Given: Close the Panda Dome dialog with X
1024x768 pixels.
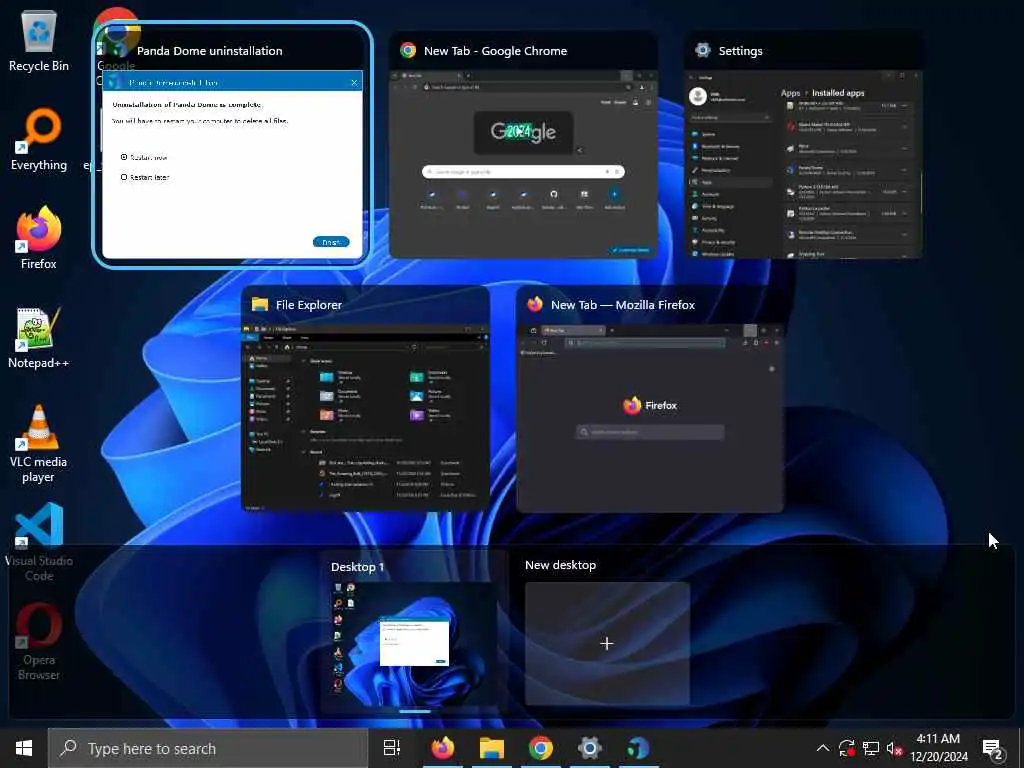Looking at the screenshot, I should pos(354,82).
